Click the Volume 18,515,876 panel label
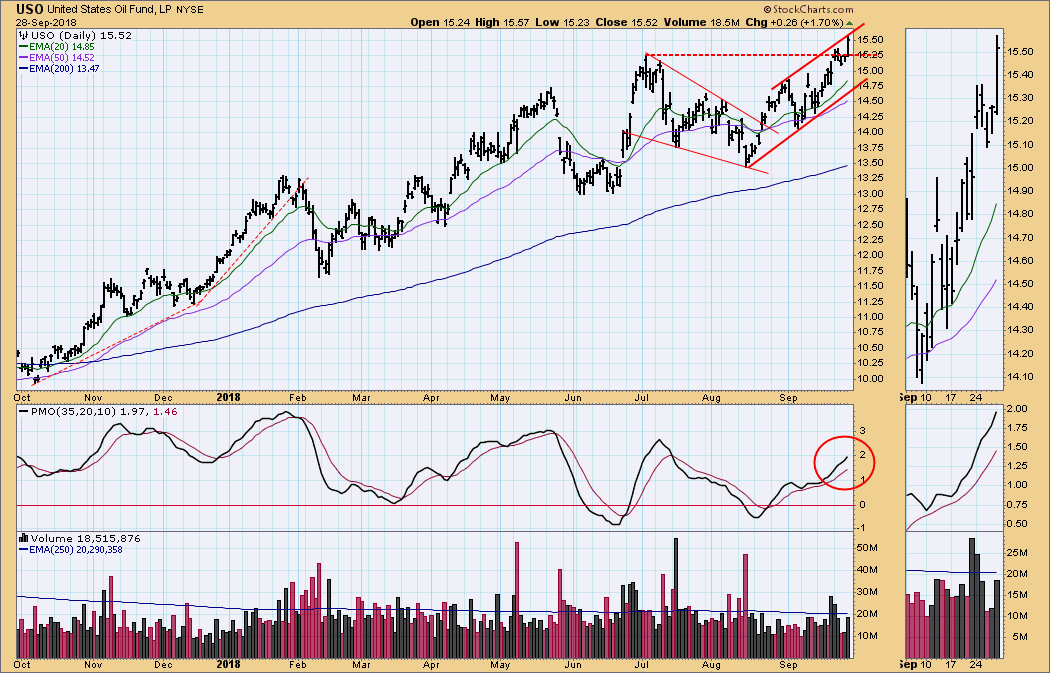The image size is (1050, 673). point(85,538)
